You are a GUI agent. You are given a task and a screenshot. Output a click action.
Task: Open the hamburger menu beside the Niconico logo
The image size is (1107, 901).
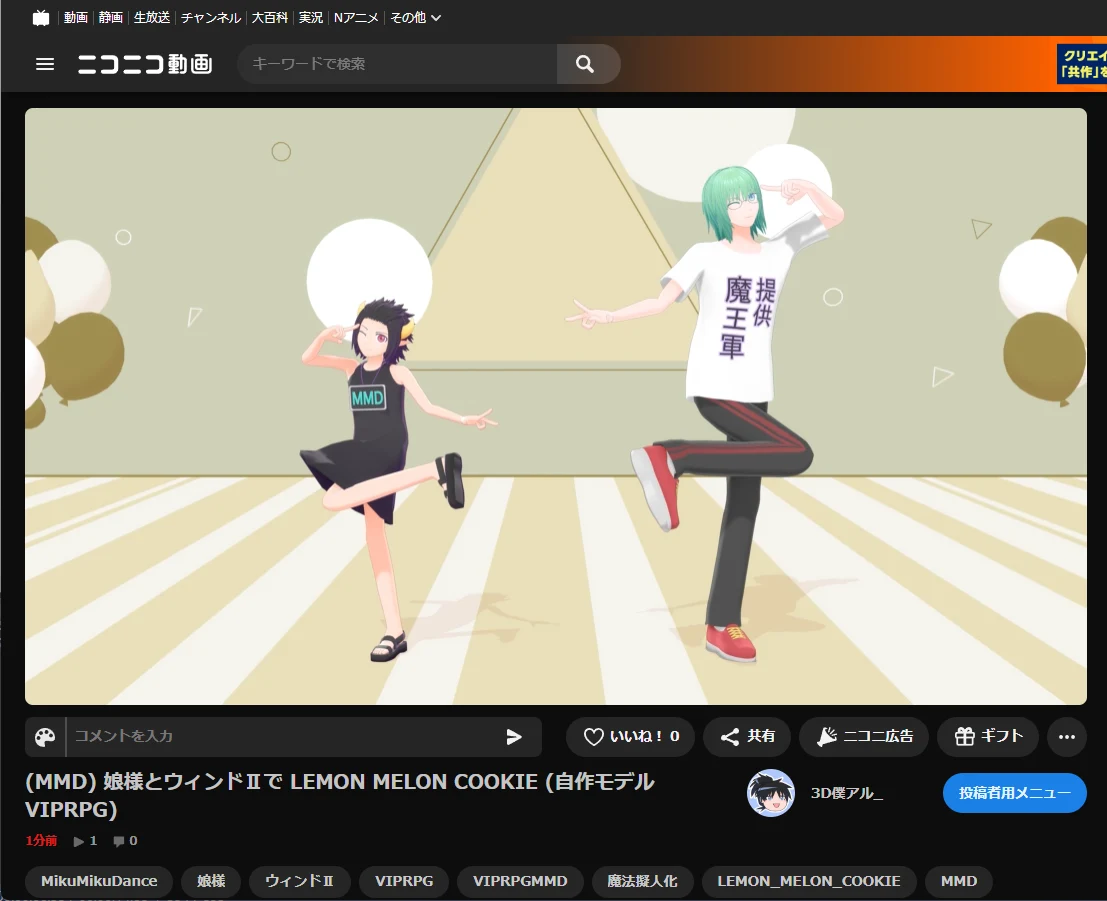(44, 64)
